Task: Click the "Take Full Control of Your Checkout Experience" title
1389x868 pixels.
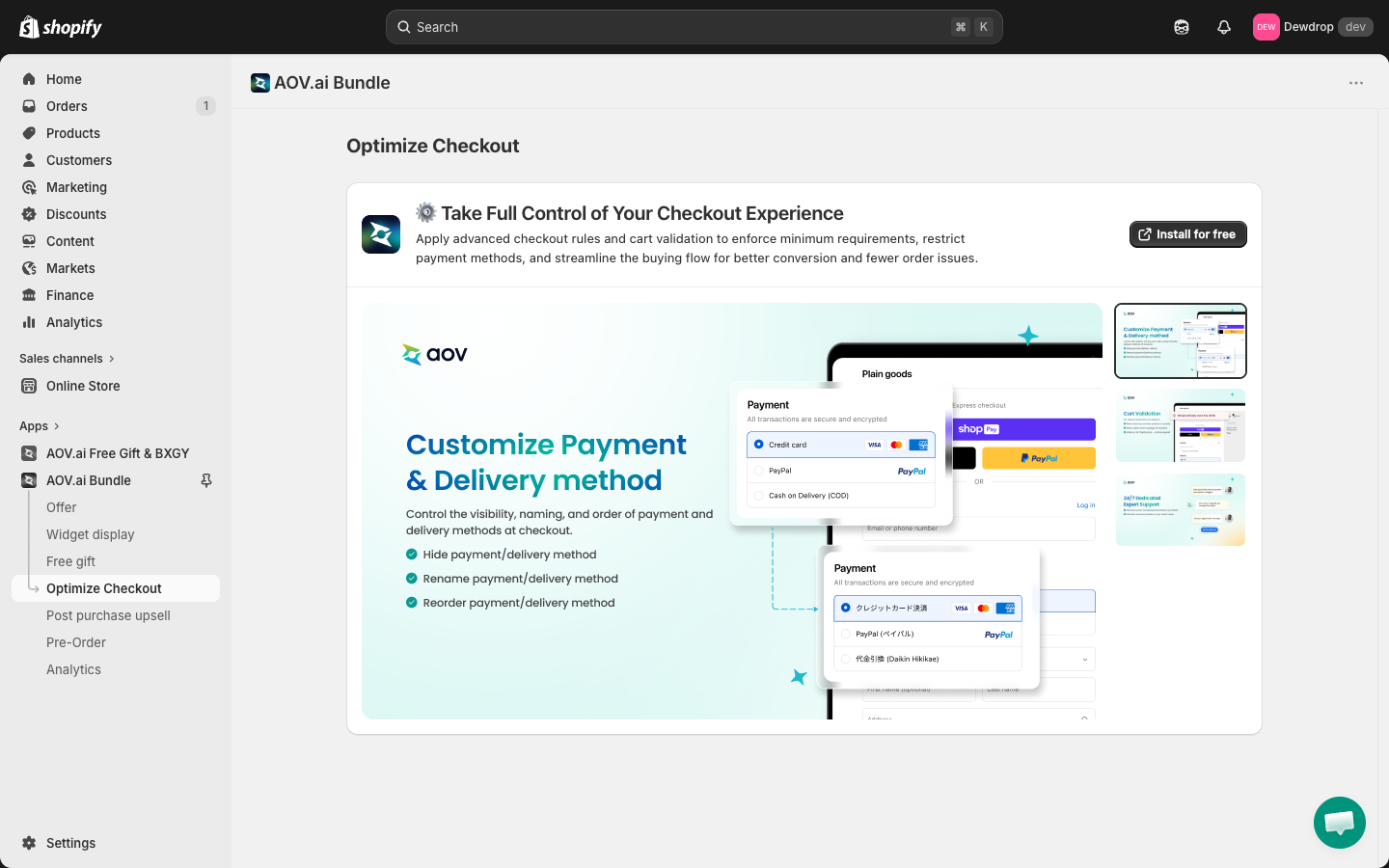Action: click(642, 213)
